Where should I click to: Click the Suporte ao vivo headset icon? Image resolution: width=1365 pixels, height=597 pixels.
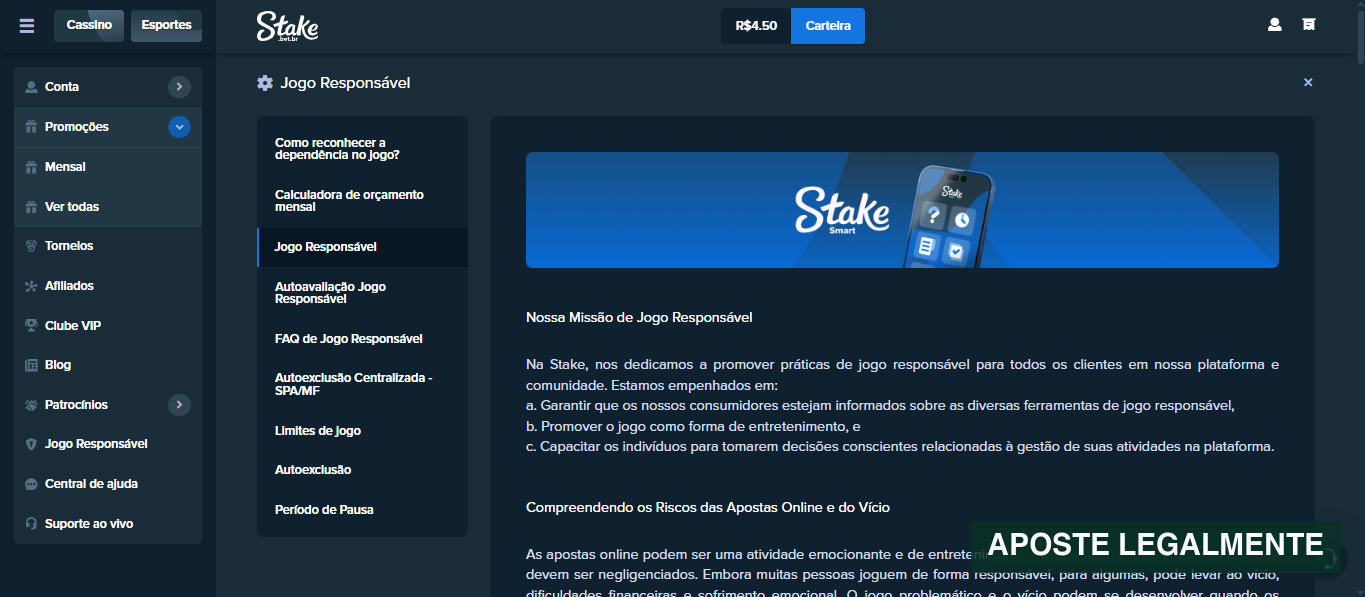(31, 524)
